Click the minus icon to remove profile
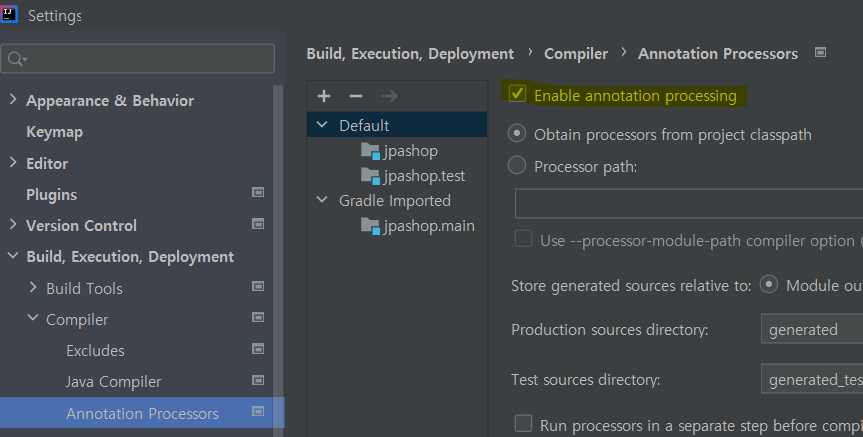 pyautogui.click(x=356, y=96)
